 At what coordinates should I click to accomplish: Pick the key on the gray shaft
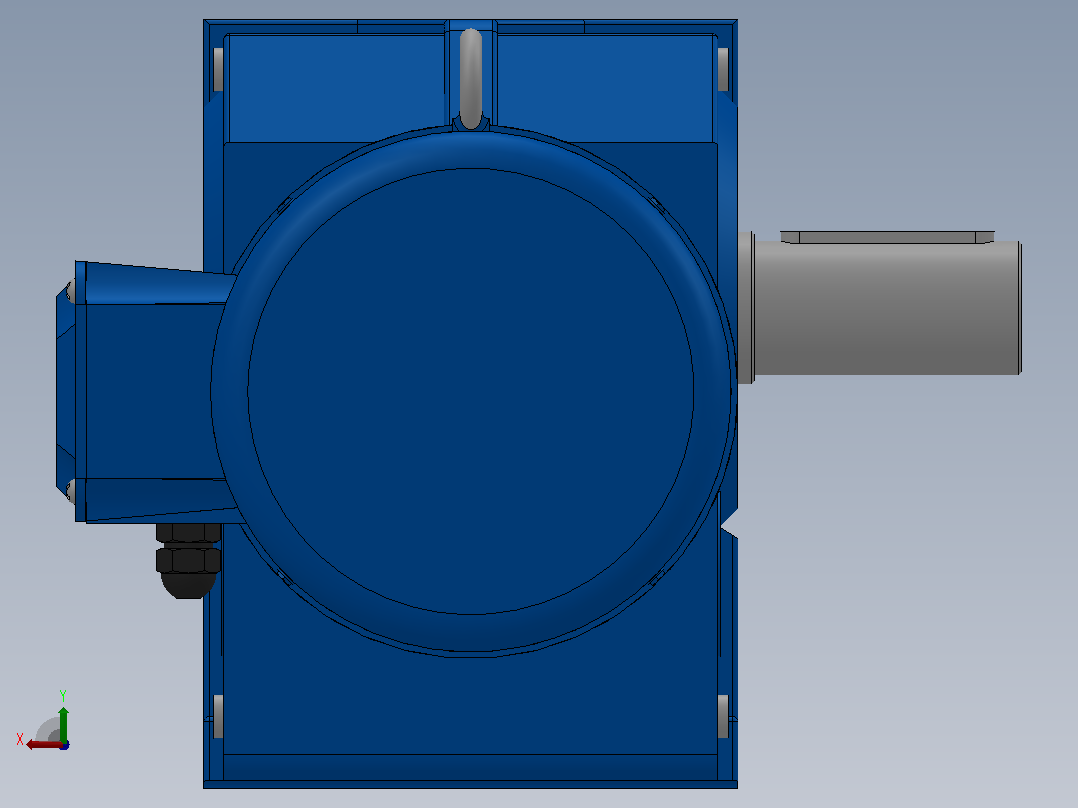tap(887, 237)
